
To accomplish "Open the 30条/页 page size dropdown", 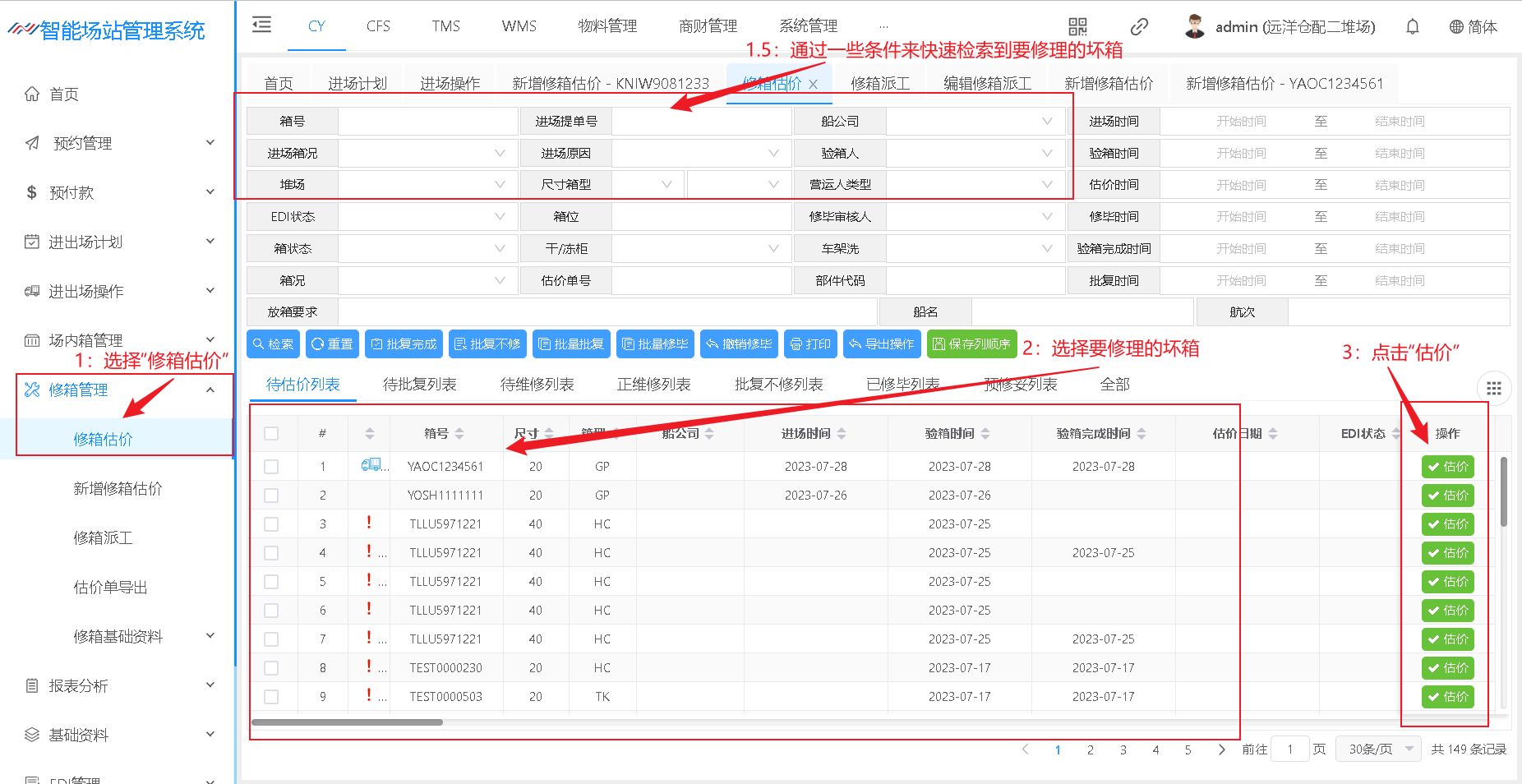I will [1378, 749].
